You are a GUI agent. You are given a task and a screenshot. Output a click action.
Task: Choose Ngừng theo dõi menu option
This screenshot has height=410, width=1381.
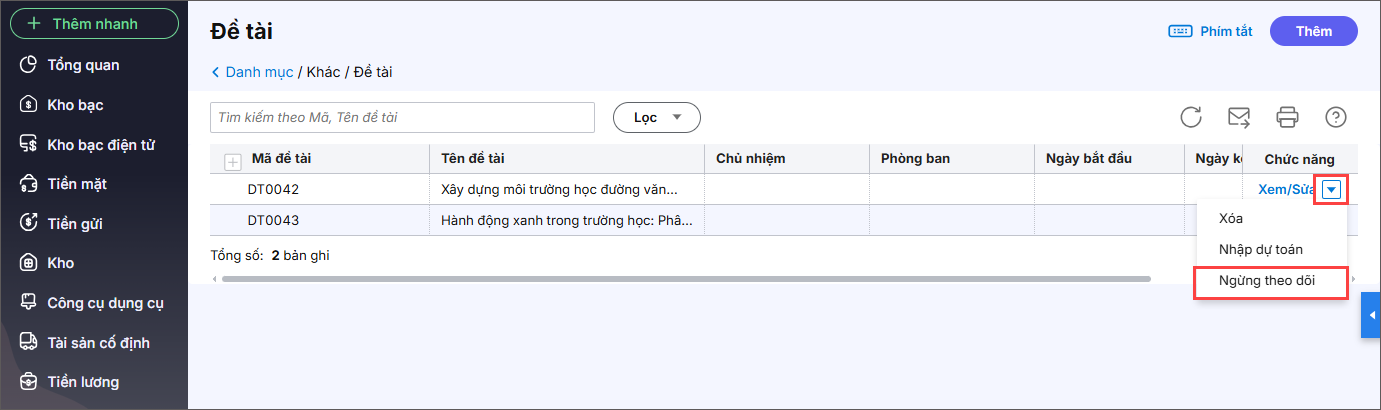(x=1267, y=282)
